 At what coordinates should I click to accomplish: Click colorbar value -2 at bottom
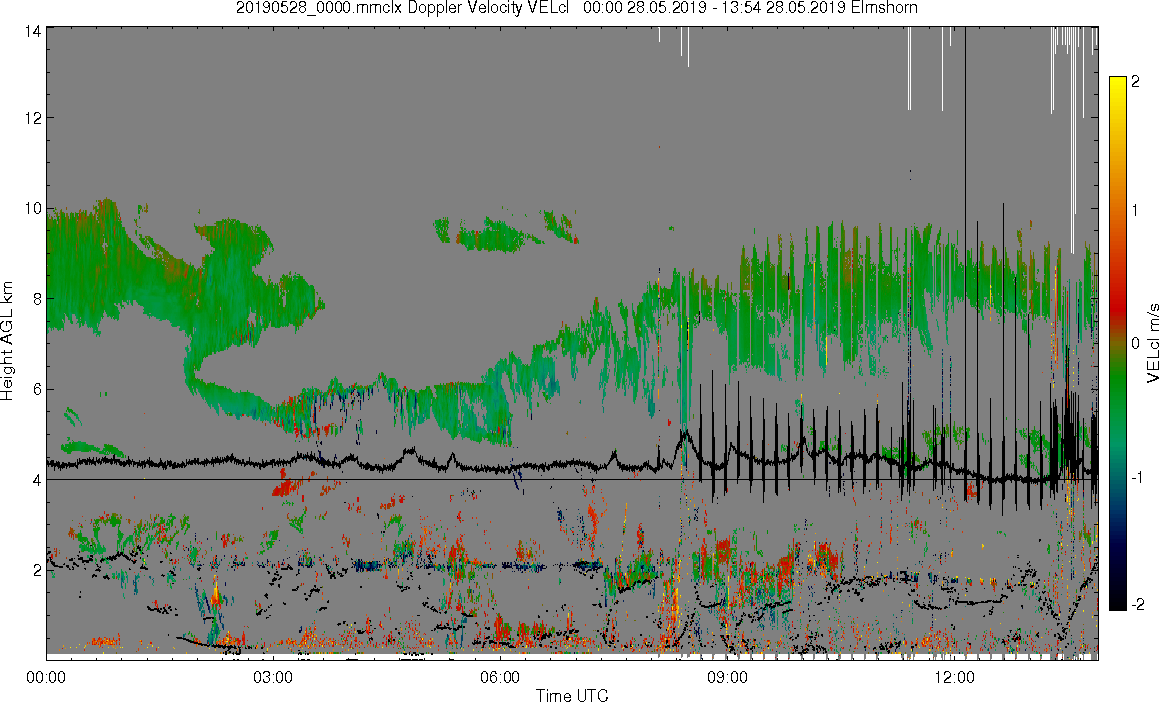(x=1138, y=604)
